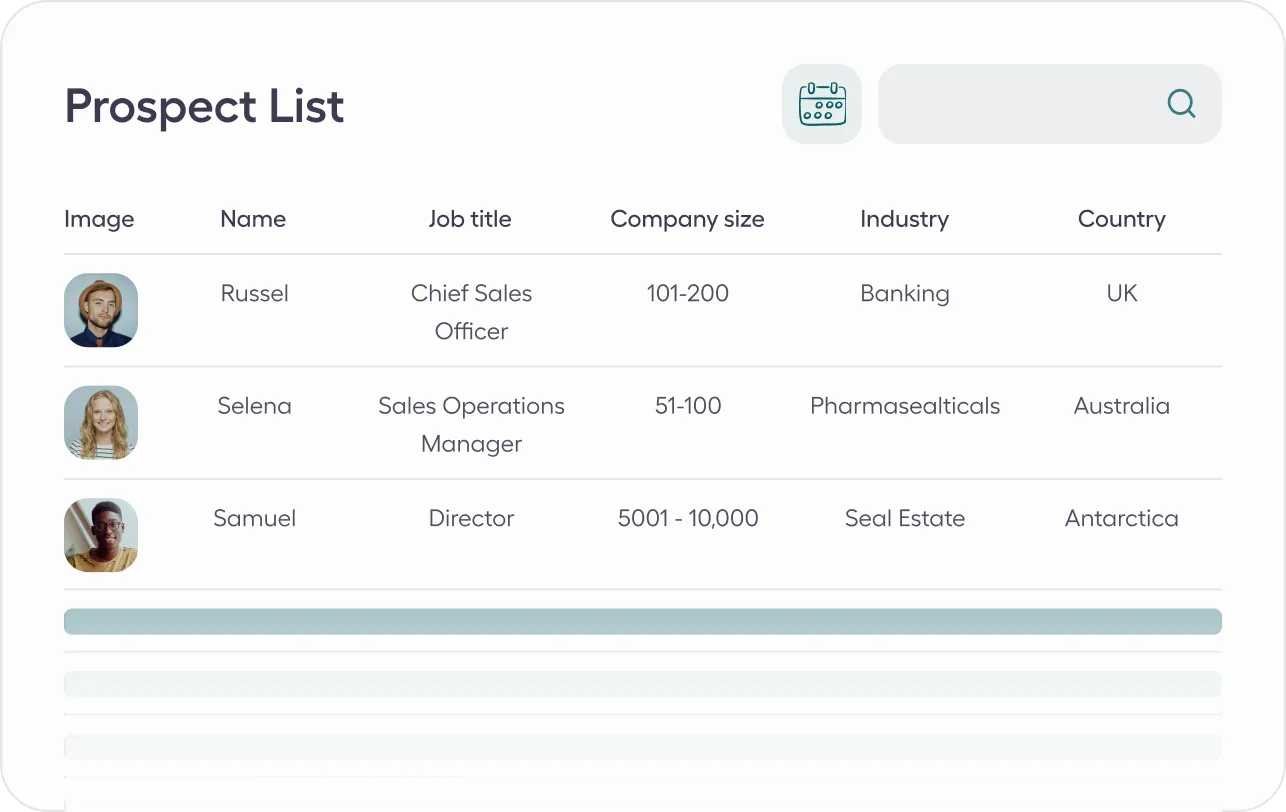Open the calendar date filter

[821, 103]
